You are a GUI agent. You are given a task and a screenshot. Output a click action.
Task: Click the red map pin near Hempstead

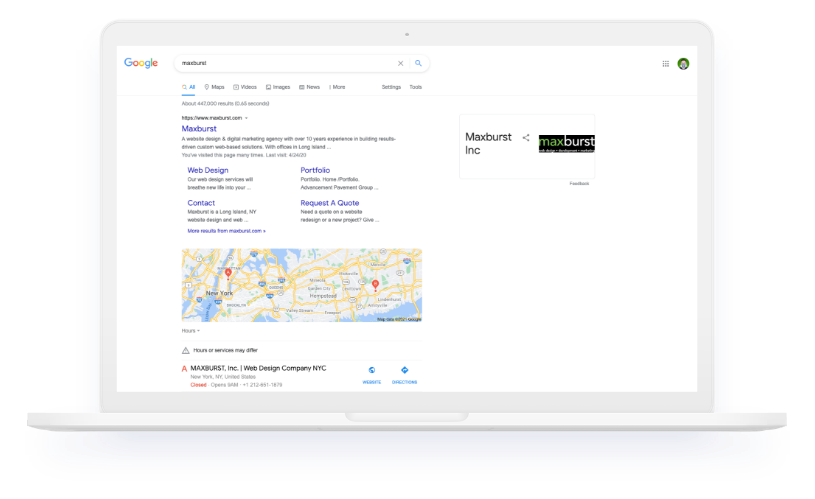coord(375,284)
